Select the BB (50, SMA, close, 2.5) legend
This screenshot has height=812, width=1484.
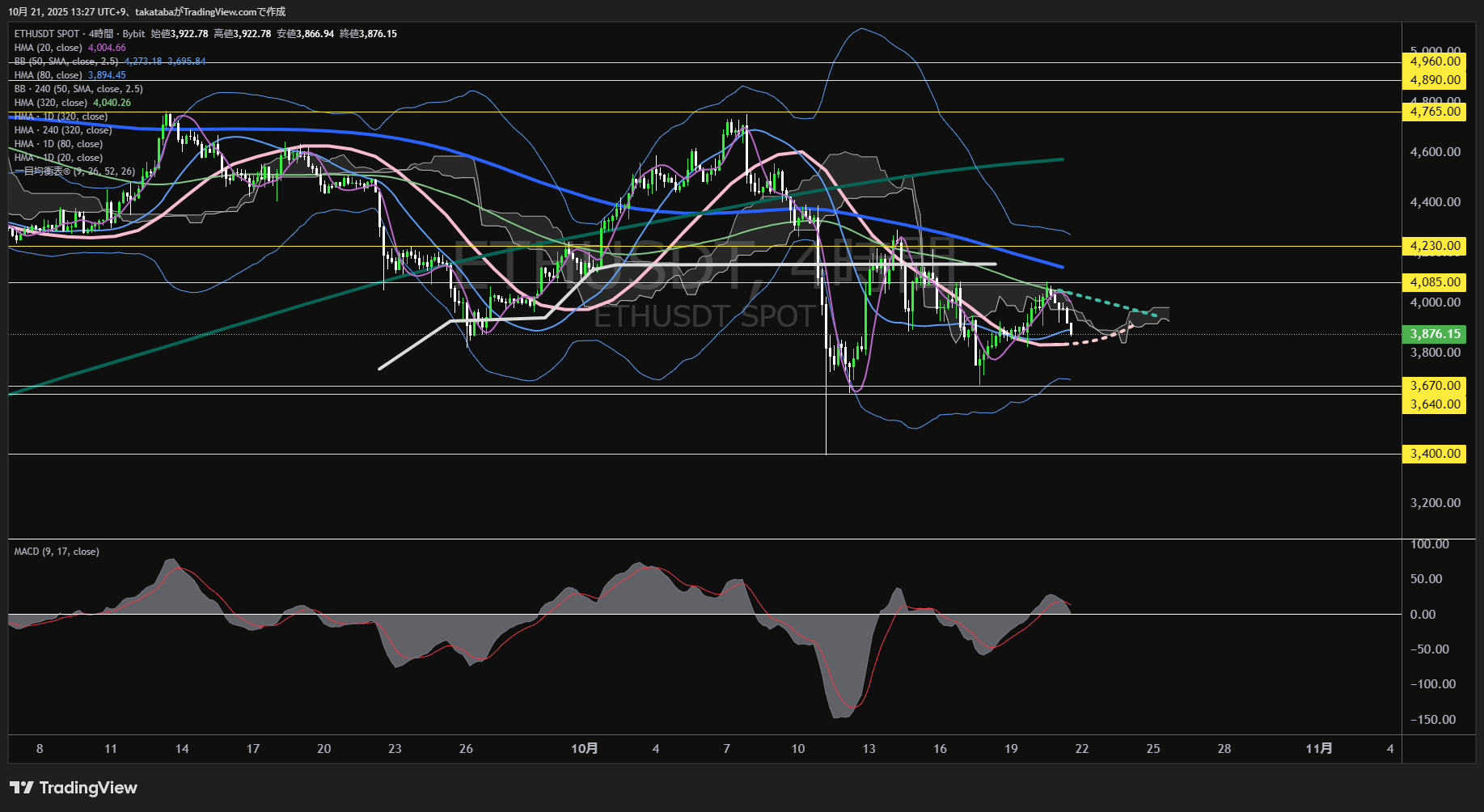point(66,61)
